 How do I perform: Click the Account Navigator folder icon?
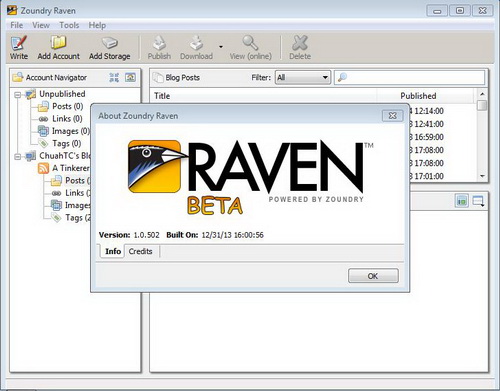(x=18, y=77)
